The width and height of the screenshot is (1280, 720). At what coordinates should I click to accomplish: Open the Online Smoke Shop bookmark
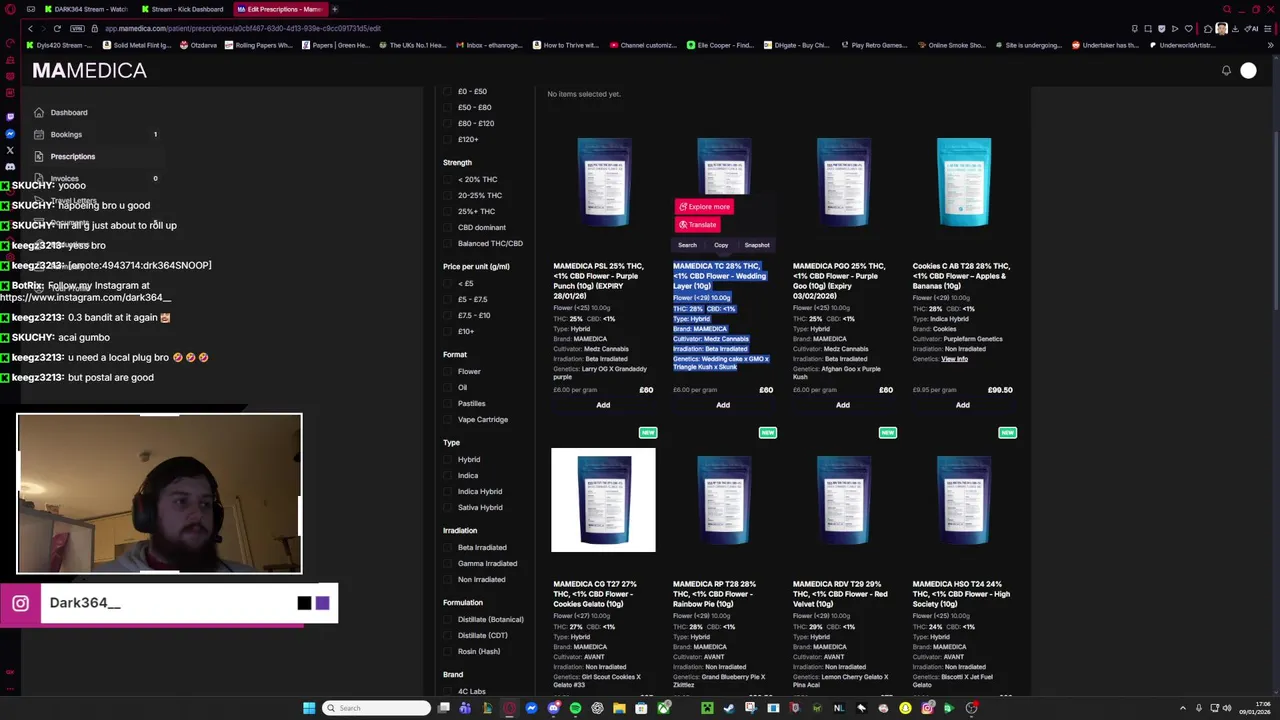coord(951,45)
